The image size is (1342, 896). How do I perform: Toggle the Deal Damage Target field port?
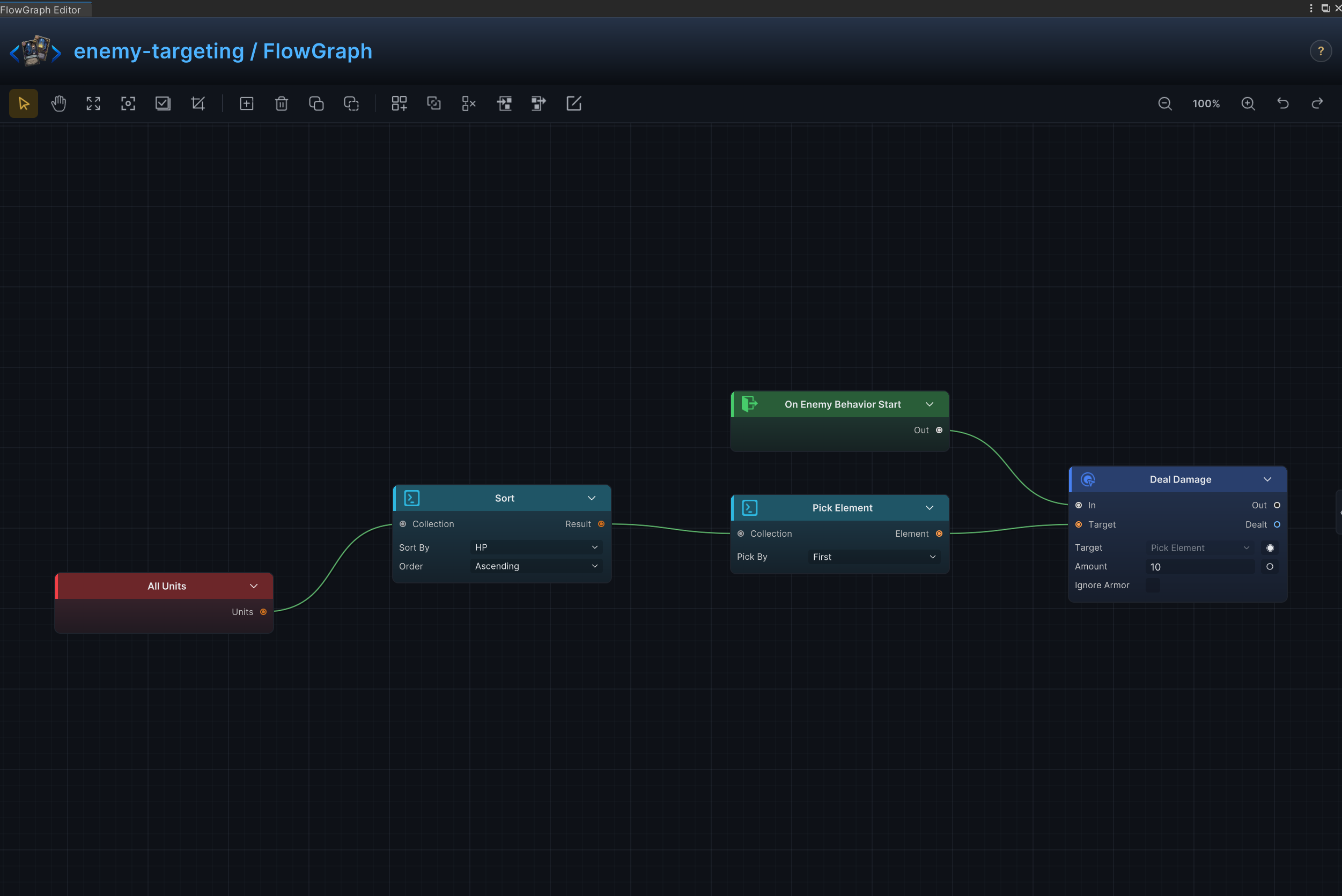(1270, 548)
